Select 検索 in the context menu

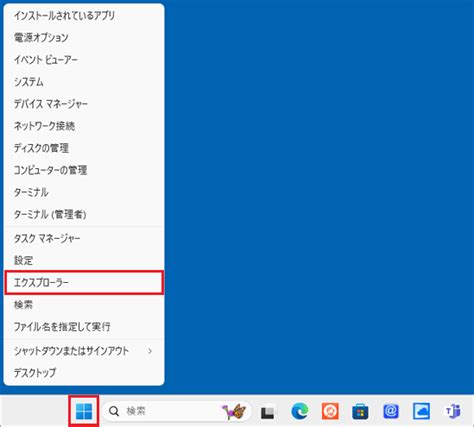coord(84,305)
